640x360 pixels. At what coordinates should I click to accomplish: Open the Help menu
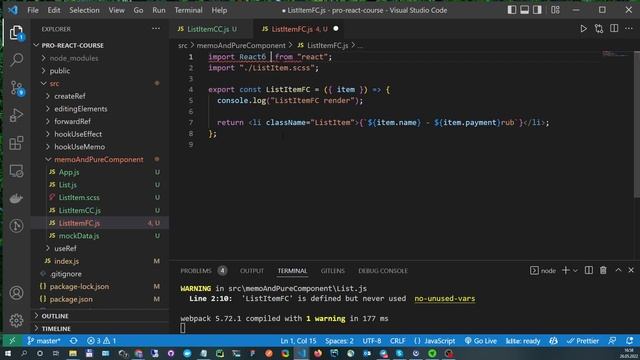pyautogui.click(x=219, y=10)
